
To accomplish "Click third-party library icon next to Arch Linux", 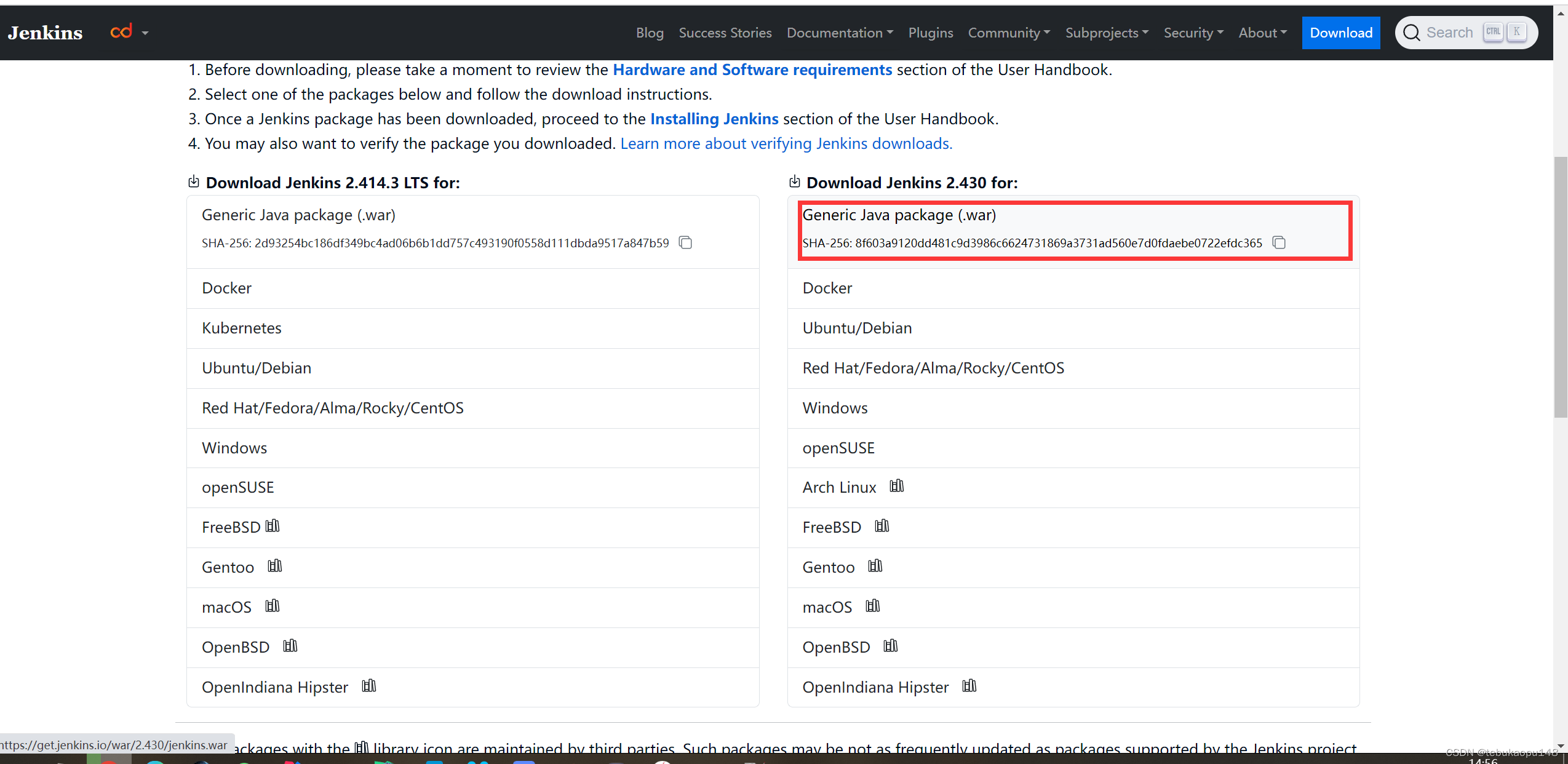I will 896,486.
